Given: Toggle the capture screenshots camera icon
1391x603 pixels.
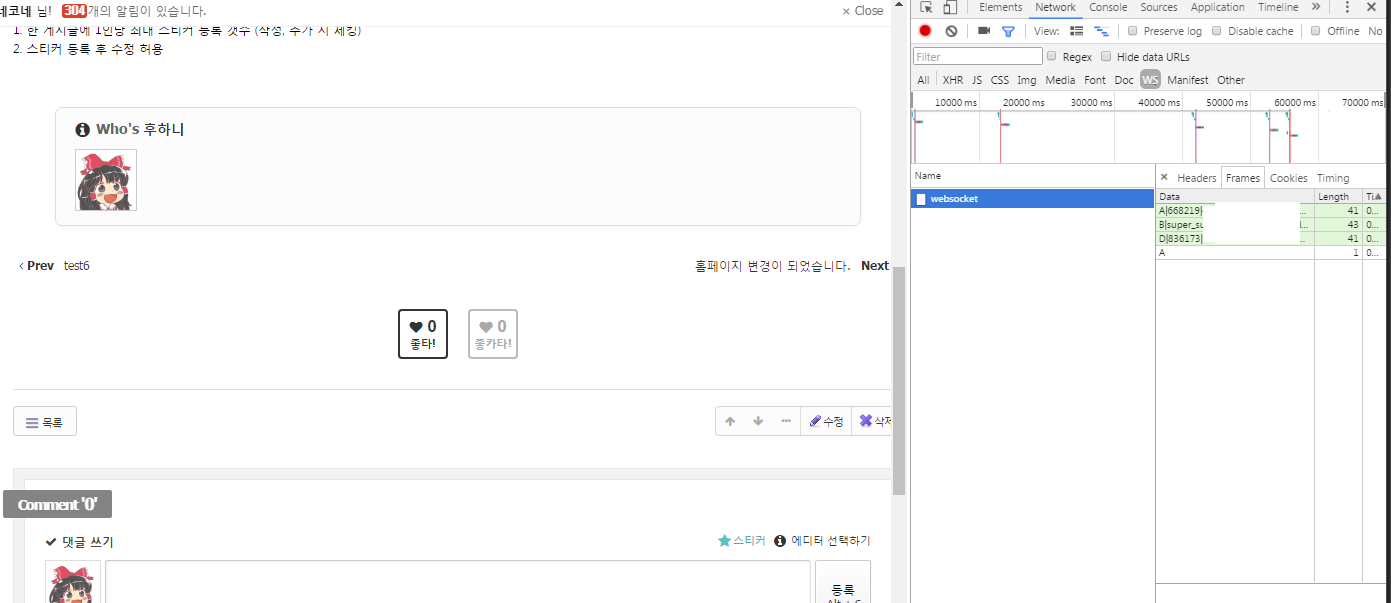Looking at the screenshot, I should (x=984, y=31).
